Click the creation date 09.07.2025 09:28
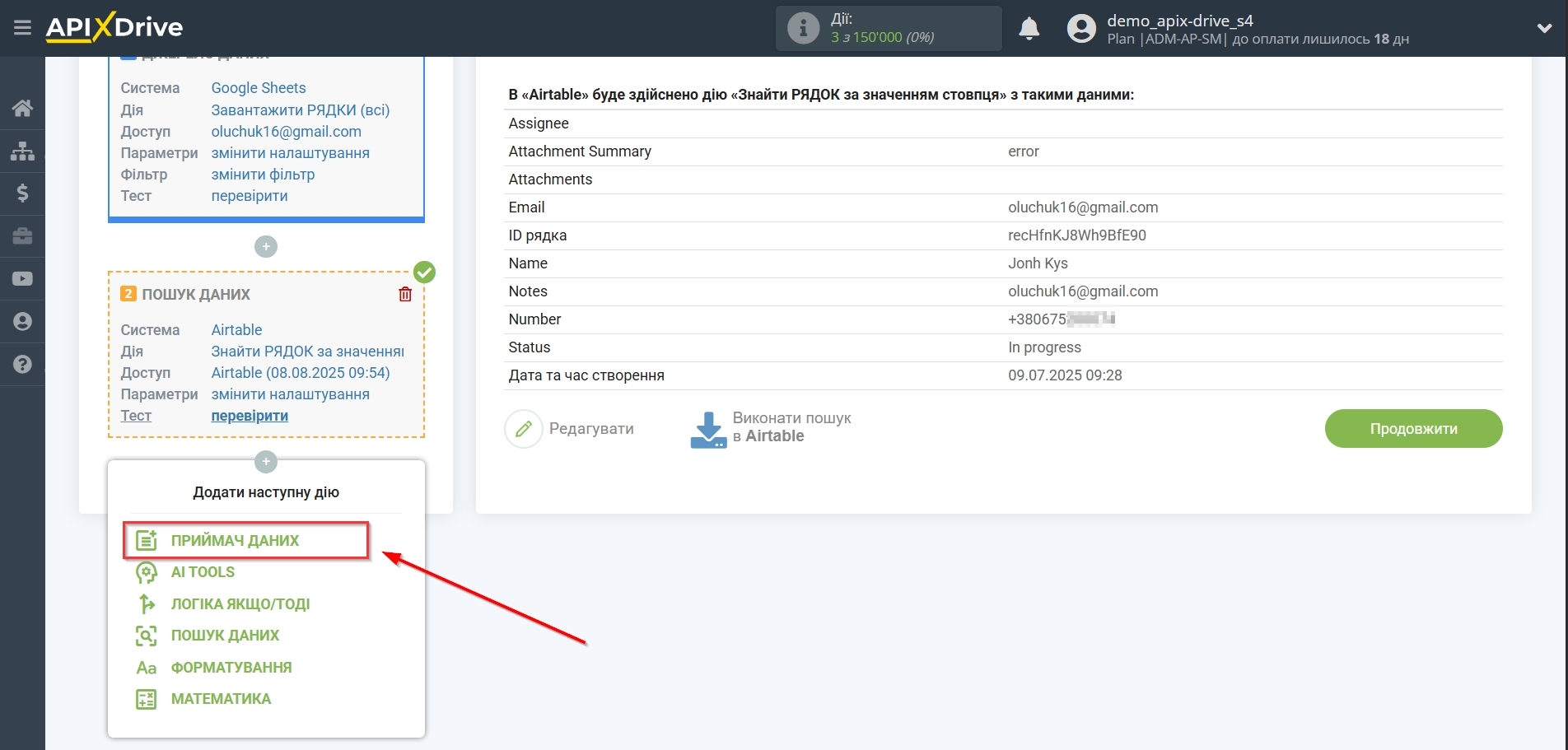 click(x=1065, y=375)
